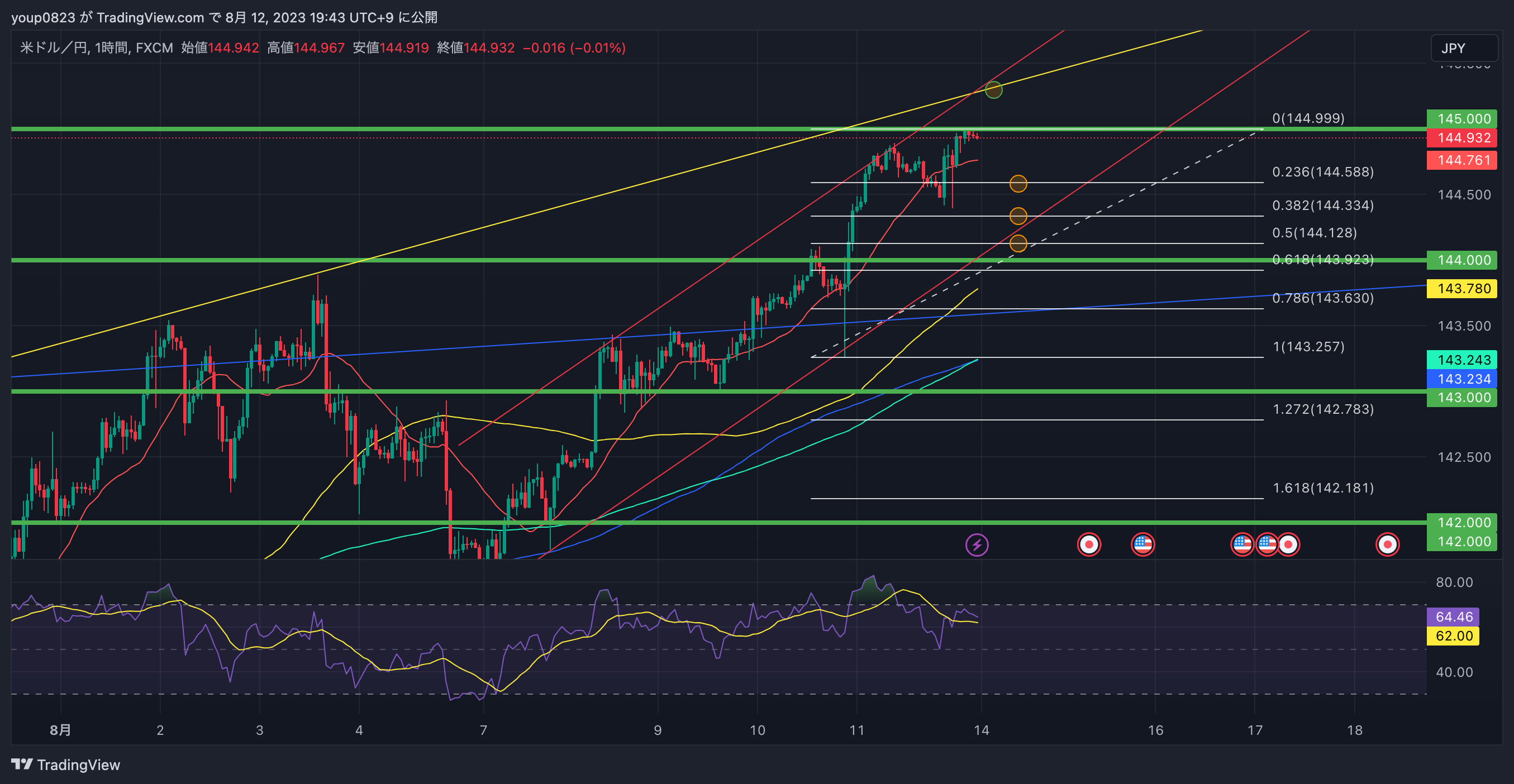Select the orange circle on the 0.382 Fibonacci line

1018,216
